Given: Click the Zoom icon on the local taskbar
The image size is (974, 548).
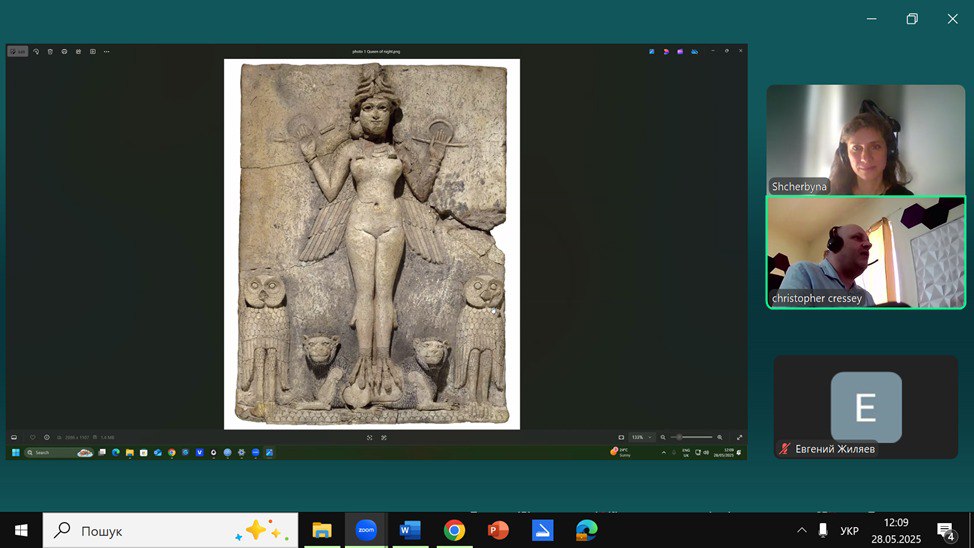Looking at the screenshot, I should [366, 531].
